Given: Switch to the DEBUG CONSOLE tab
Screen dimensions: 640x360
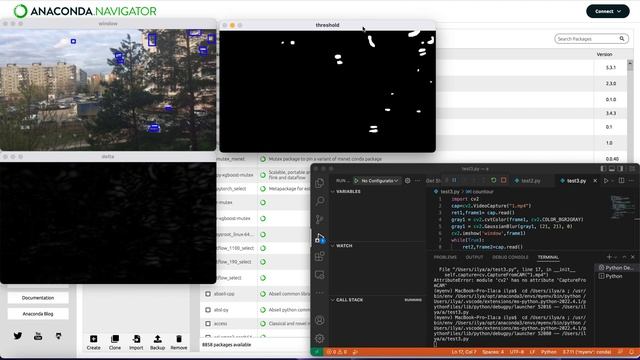Looking at the screenshot, I should point(510,257).
